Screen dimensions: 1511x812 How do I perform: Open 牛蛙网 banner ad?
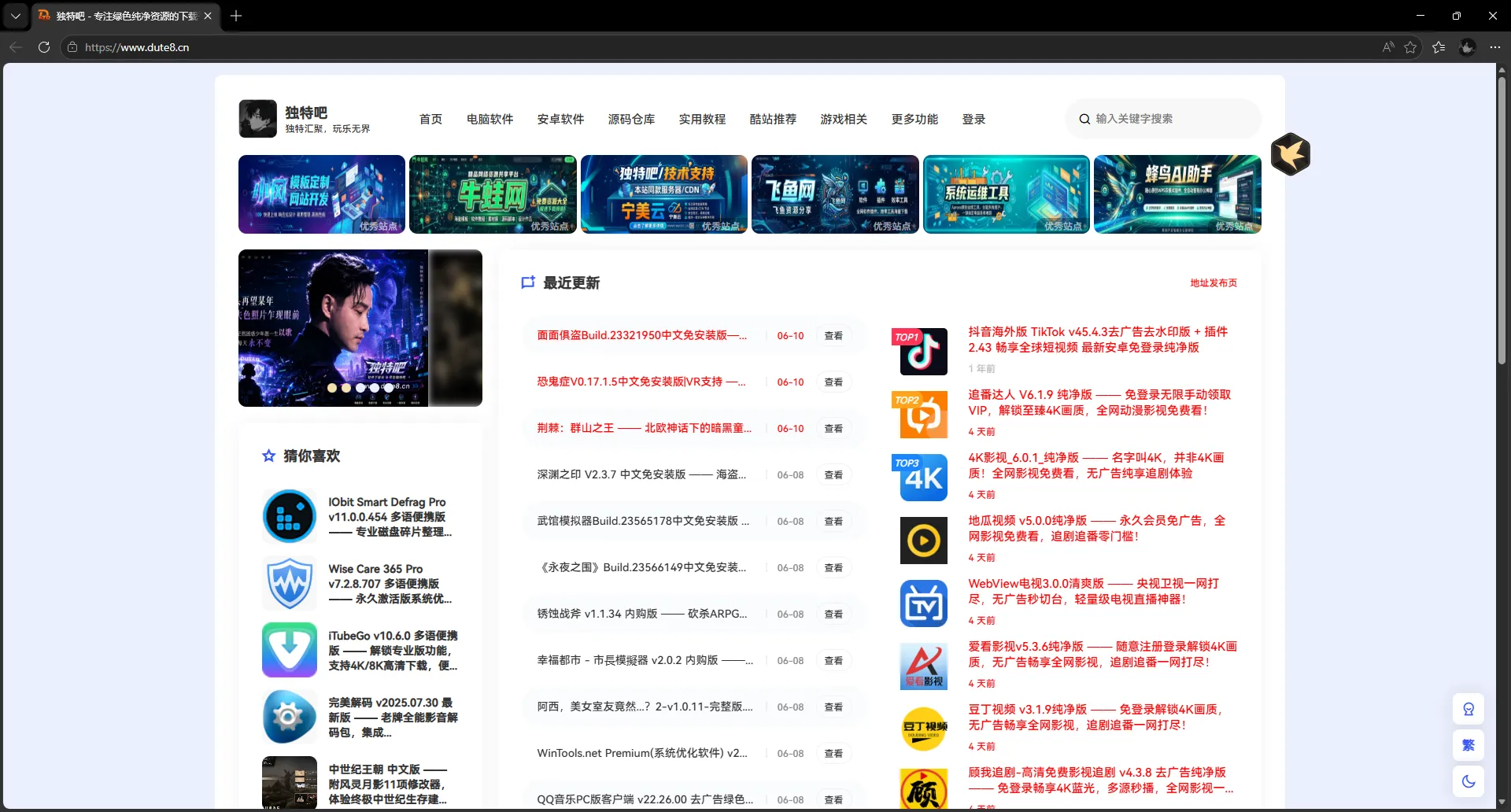tap(493, 194)
